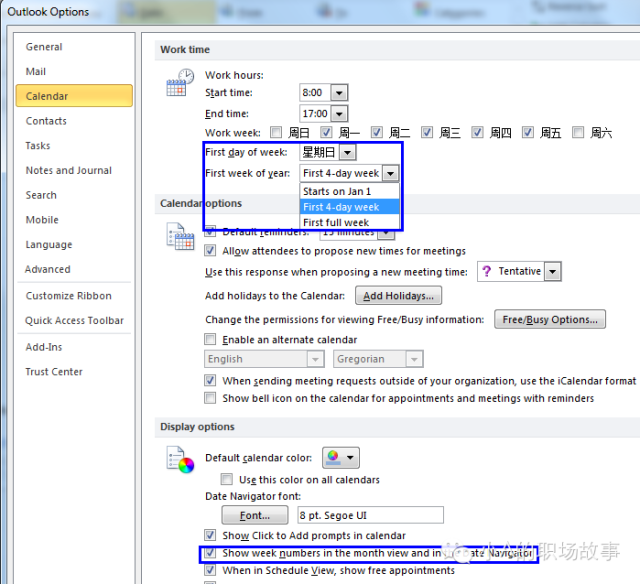The width and height of the screenshot is (640, 584).
Task: Toggle the 周四 work week checkbox
Action: pyautogui.click(x=477, y=132)
